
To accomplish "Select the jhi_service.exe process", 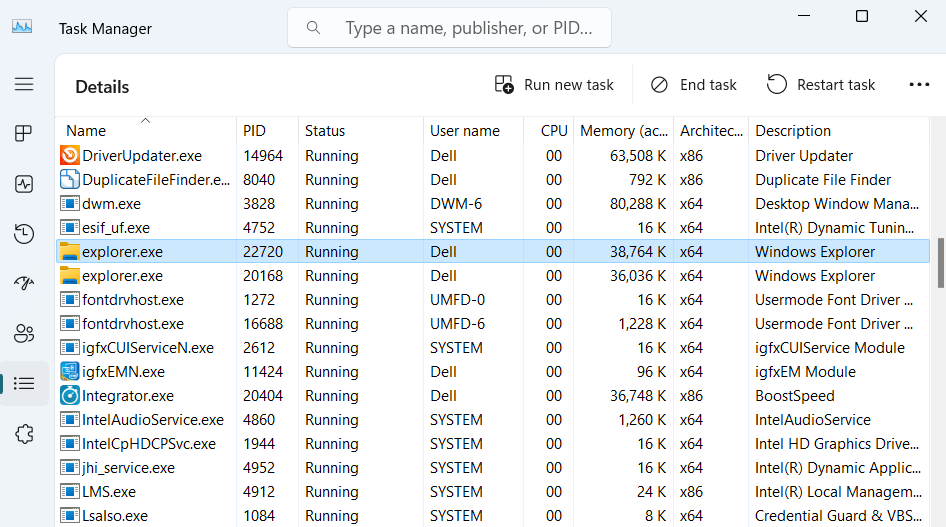I will coord(493,468).
